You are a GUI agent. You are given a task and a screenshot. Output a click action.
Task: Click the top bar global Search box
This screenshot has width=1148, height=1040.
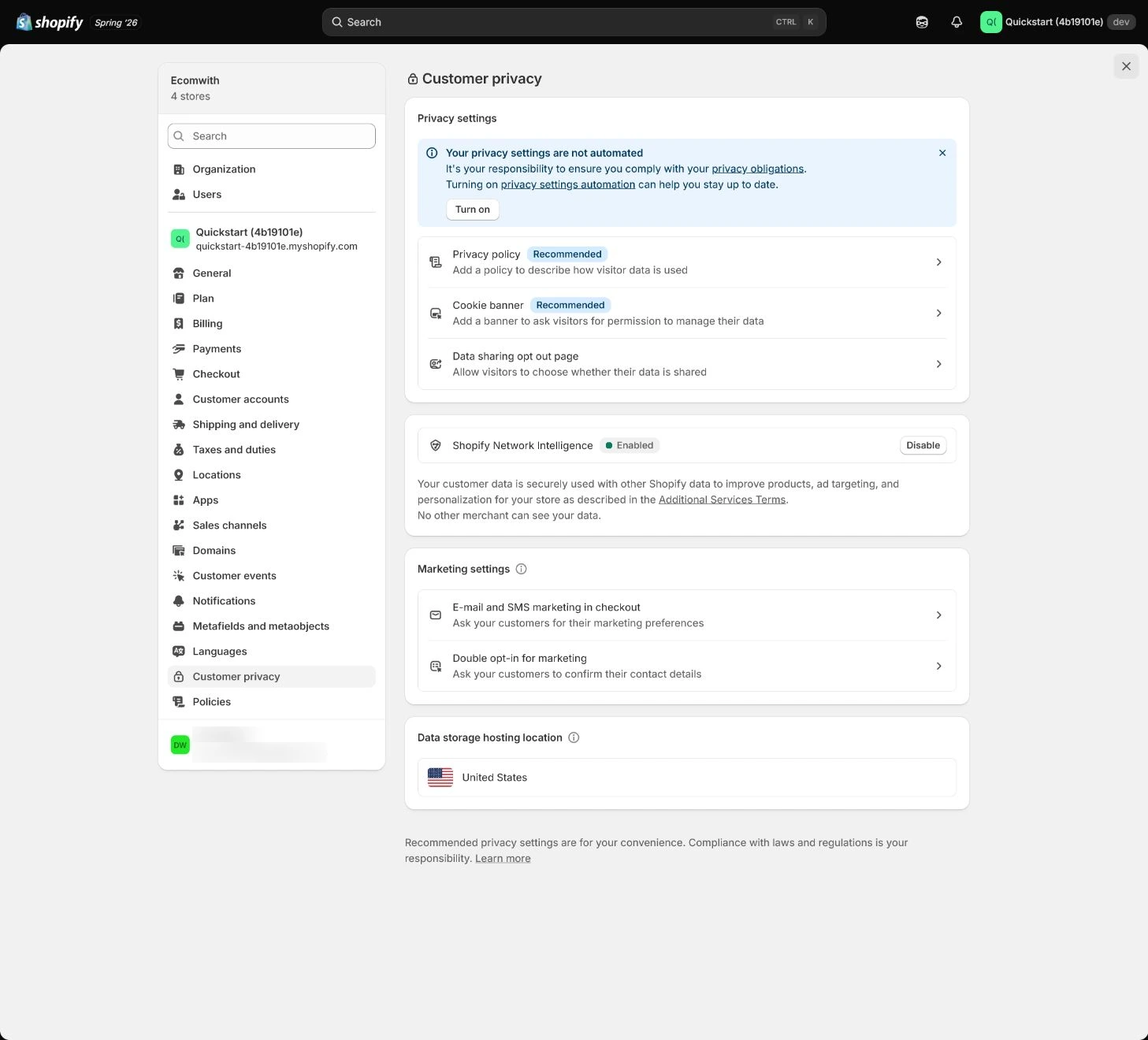tap(574, 22)
